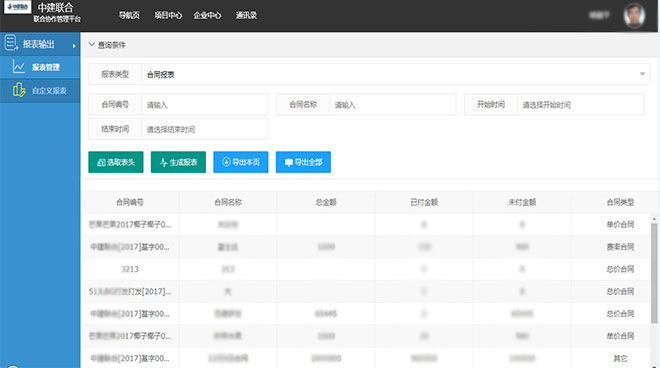The image size is (660, 368).
Task: Click the user avatar photo
Action: pos(634,16)
